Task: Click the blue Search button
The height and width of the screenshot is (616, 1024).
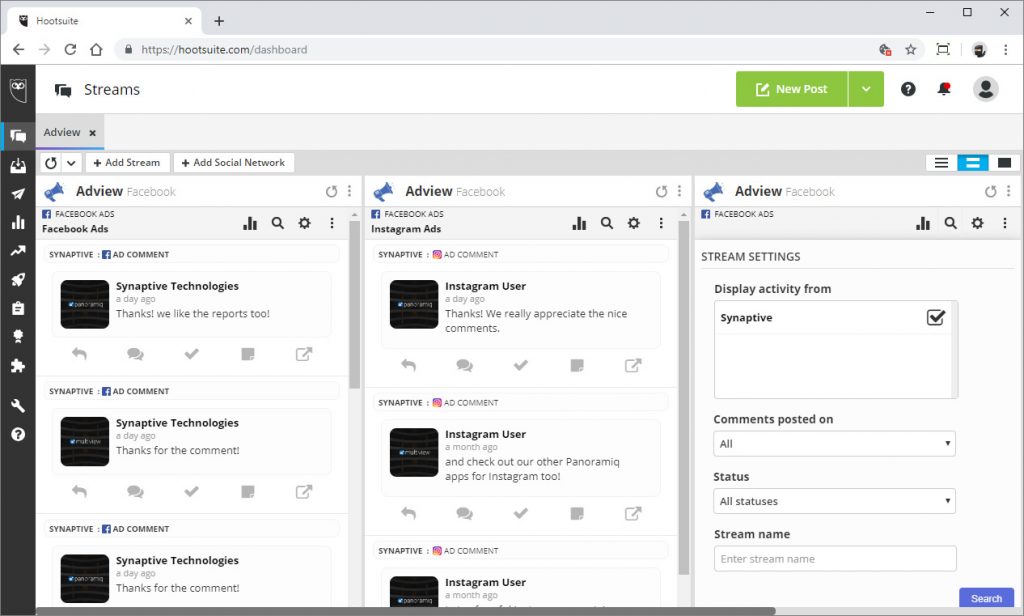Action: click(986, 598)
